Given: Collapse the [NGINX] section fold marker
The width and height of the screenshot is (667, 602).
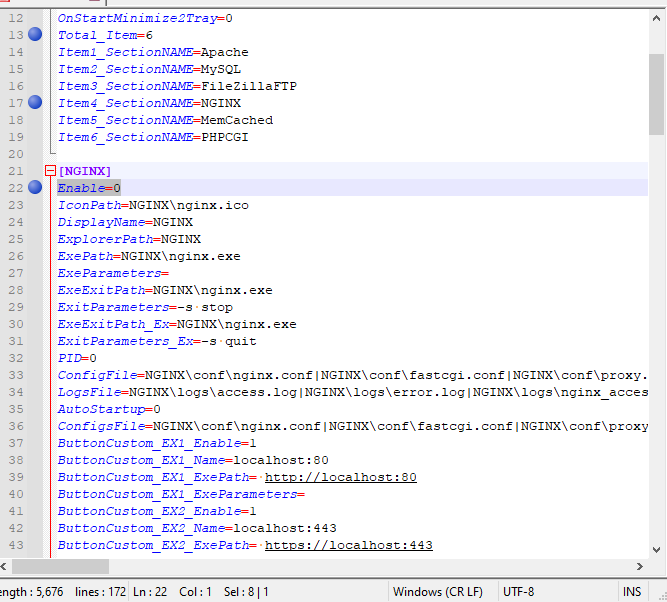Looking at the screenshot, I should (50, 171).
